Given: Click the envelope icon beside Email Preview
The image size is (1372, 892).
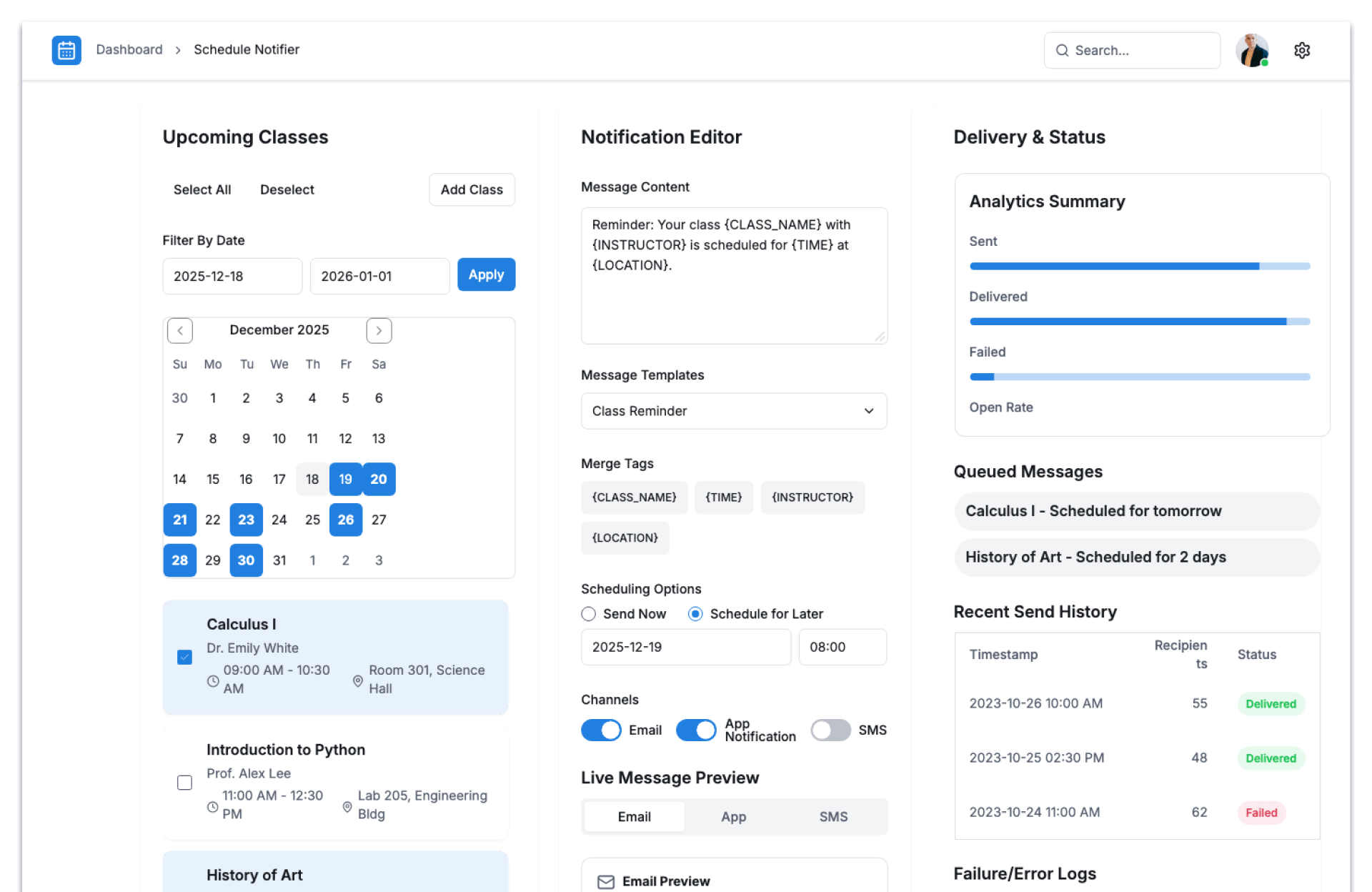Looking at the screenshot, I should (x=605, y=881).
